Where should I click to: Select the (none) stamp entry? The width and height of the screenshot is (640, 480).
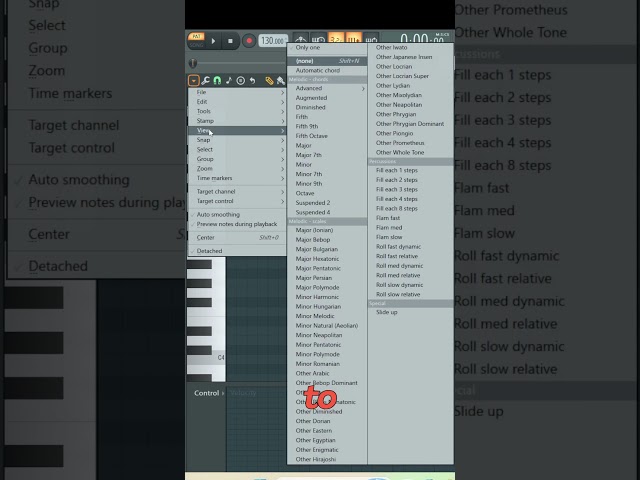click(x=327, y=61)
